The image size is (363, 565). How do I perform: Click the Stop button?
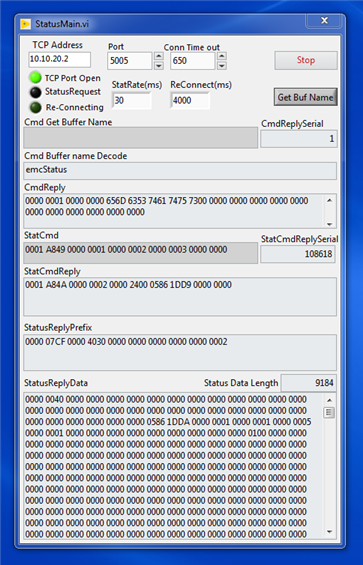tap(306, 60)
